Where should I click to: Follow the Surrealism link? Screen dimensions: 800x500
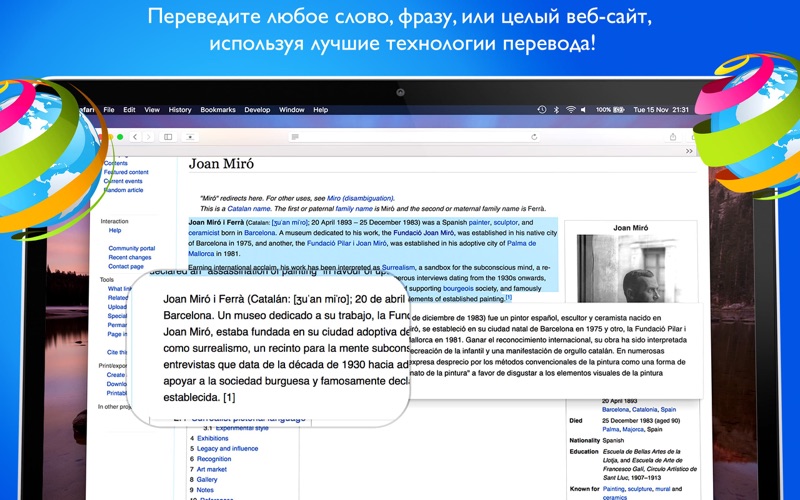(398, 267)
